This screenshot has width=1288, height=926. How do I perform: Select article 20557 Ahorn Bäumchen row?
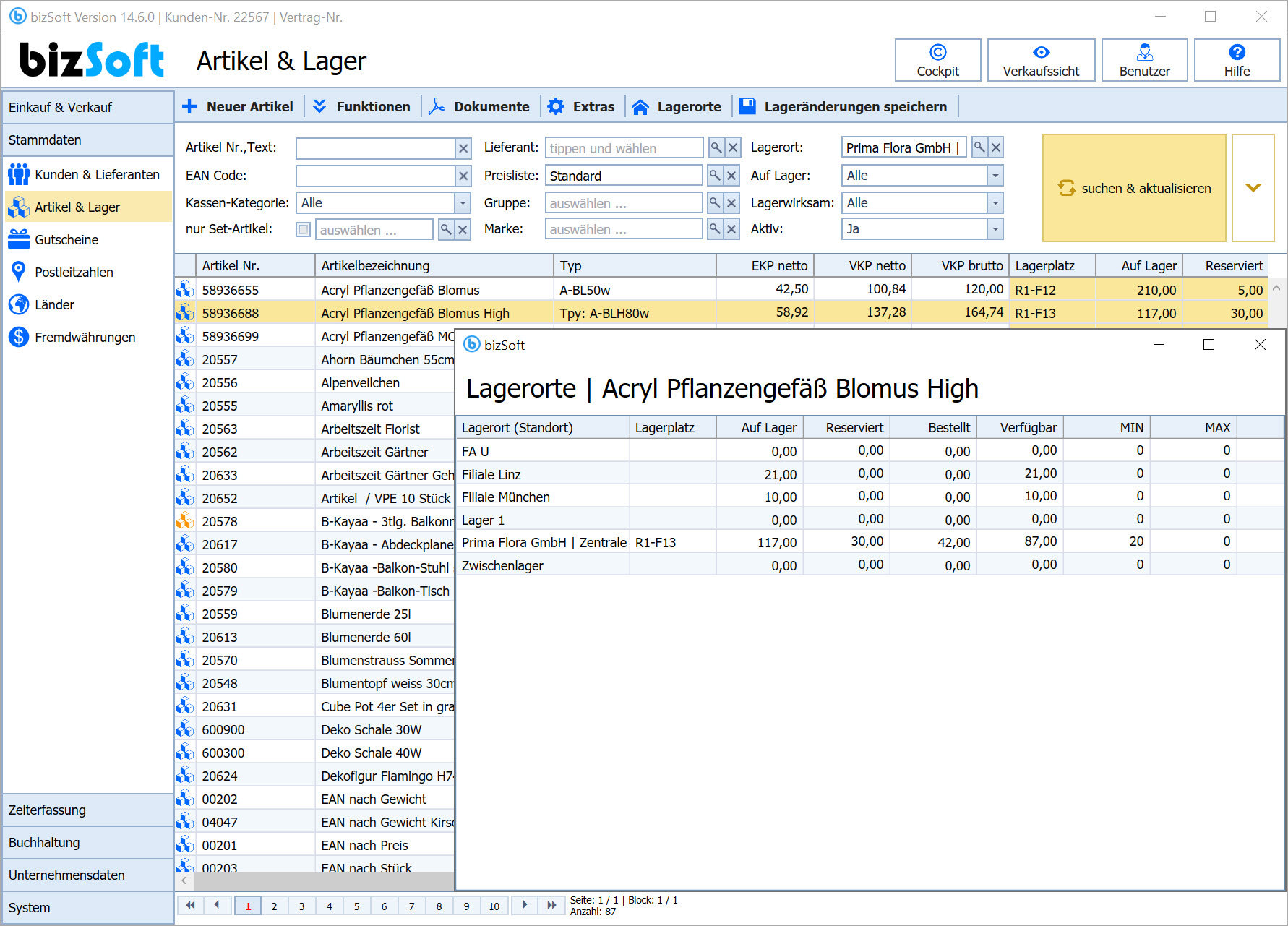point(315,359)
